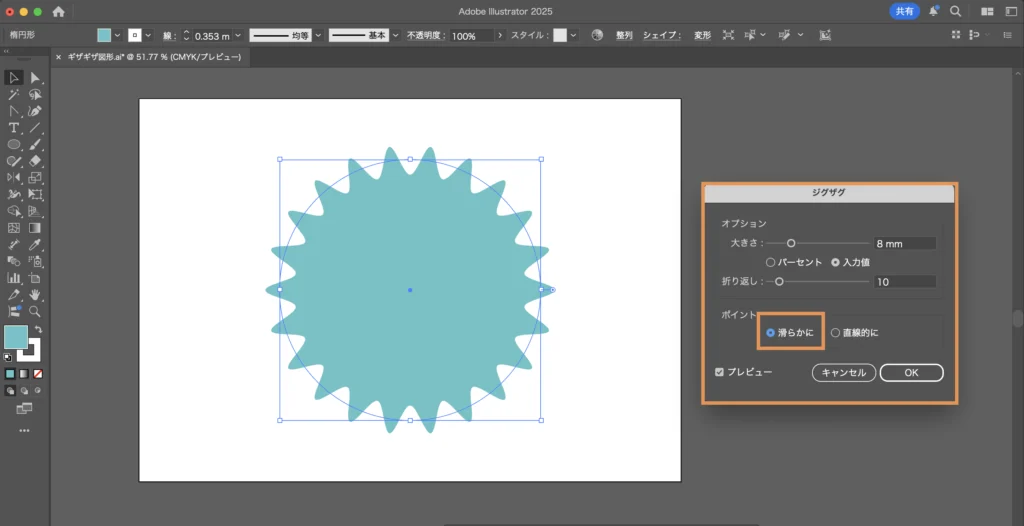This screenshot has width=1024, height=526.
Task: Click the キャンセル button
Action: 843,372
